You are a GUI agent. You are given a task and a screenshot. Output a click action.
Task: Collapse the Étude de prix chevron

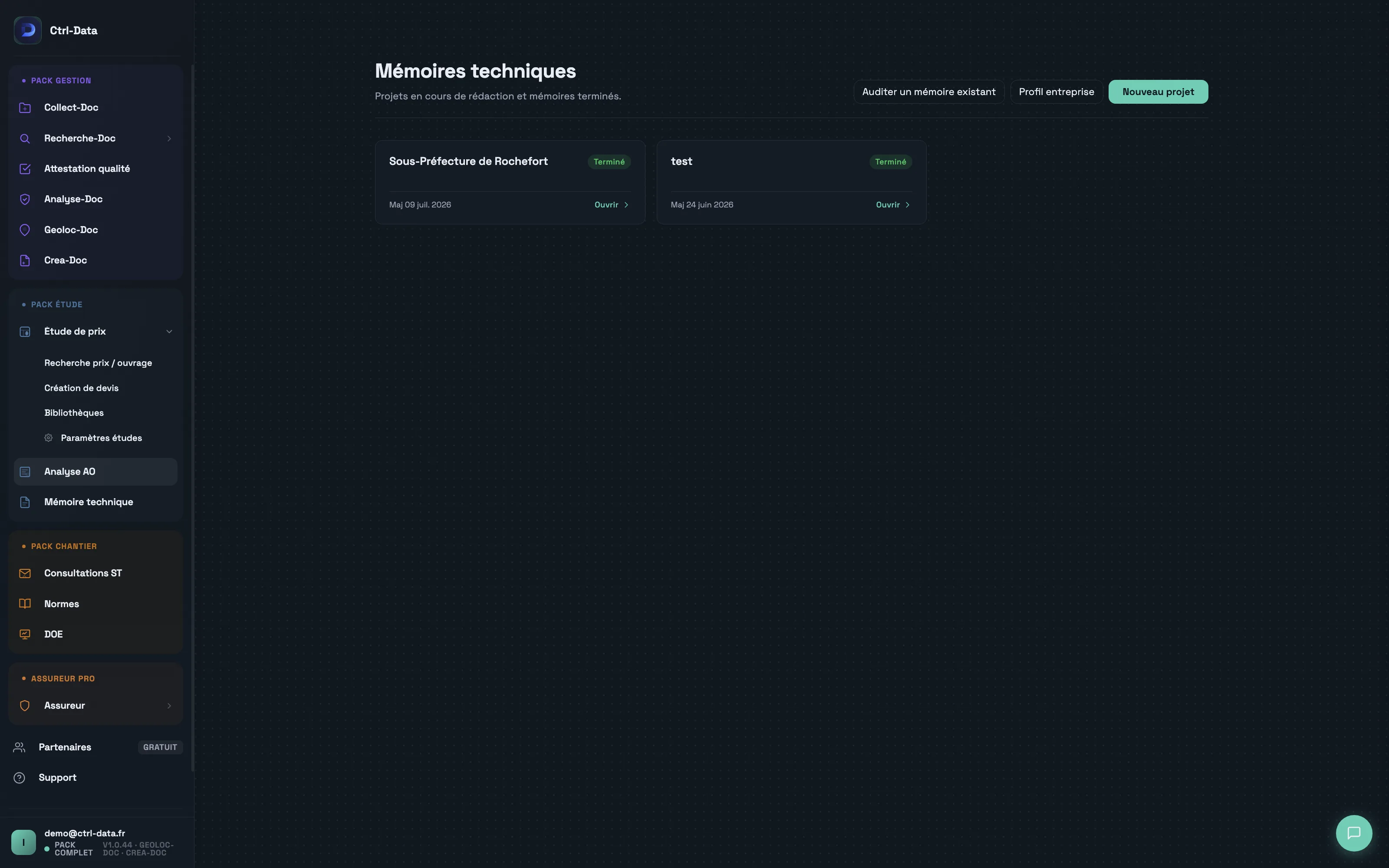point(169,331)
